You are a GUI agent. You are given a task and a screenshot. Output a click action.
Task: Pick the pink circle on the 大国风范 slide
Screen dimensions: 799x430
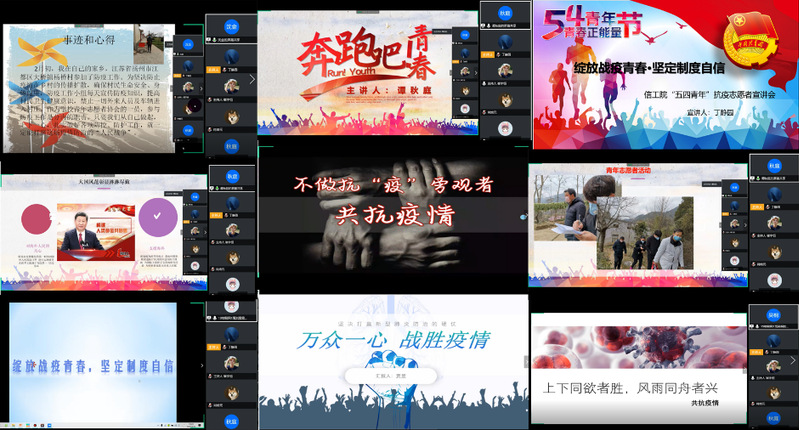click(37, 217)
